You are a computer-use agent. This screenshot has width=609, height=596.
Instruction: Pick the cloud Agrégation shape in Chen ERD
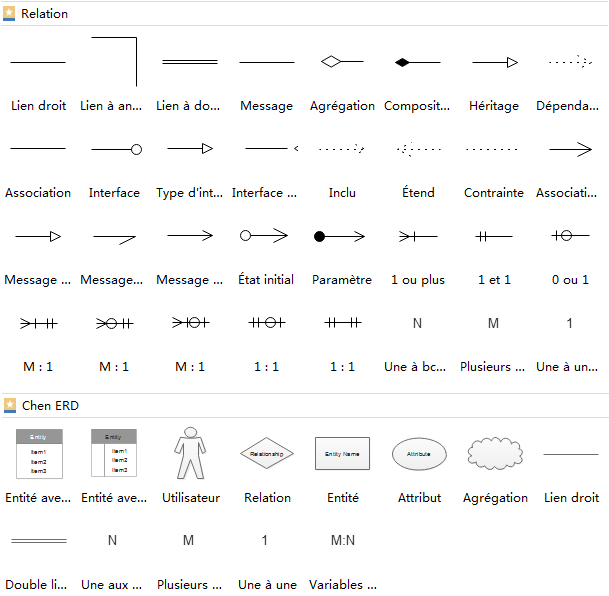click(x=495, y=453)
